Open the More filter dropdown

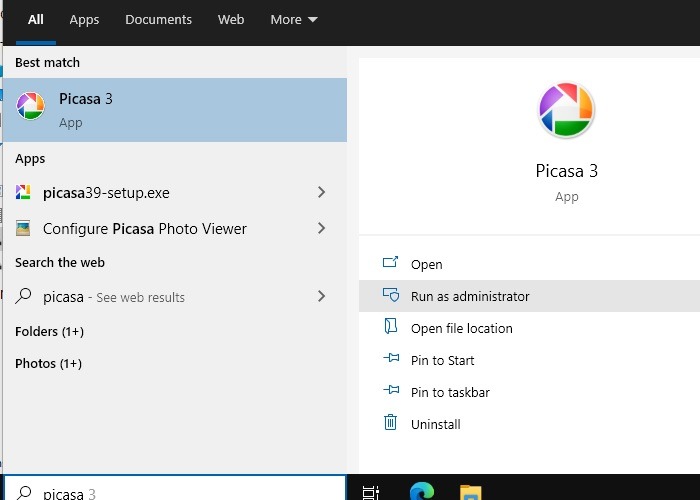294,20
